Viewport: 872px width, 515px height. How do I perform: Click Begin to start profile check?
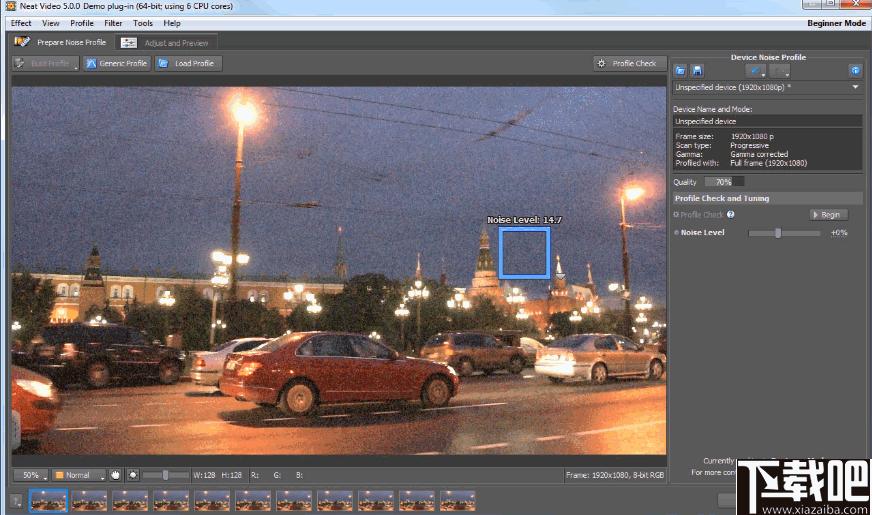pos(828,215)
